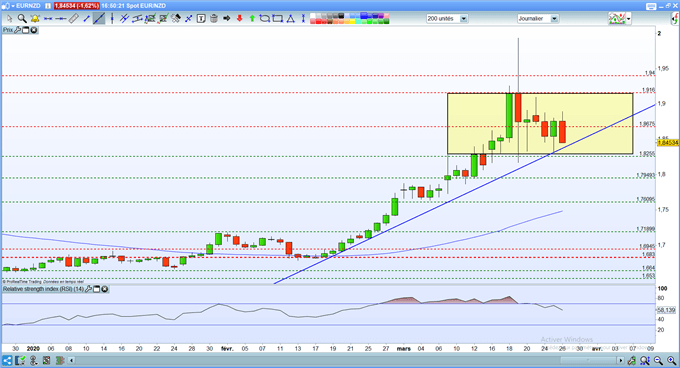Click the 1,76095 price level label
This screenshot has width=680, height=368.
(646, 199)
